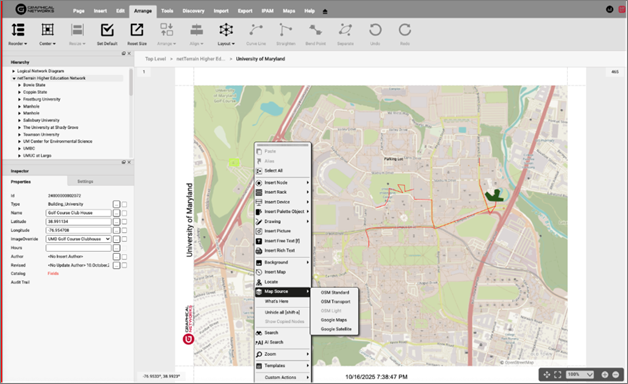Pin the Hierarchy panel
Screen dimensions: 628x384
pos(124,53)
